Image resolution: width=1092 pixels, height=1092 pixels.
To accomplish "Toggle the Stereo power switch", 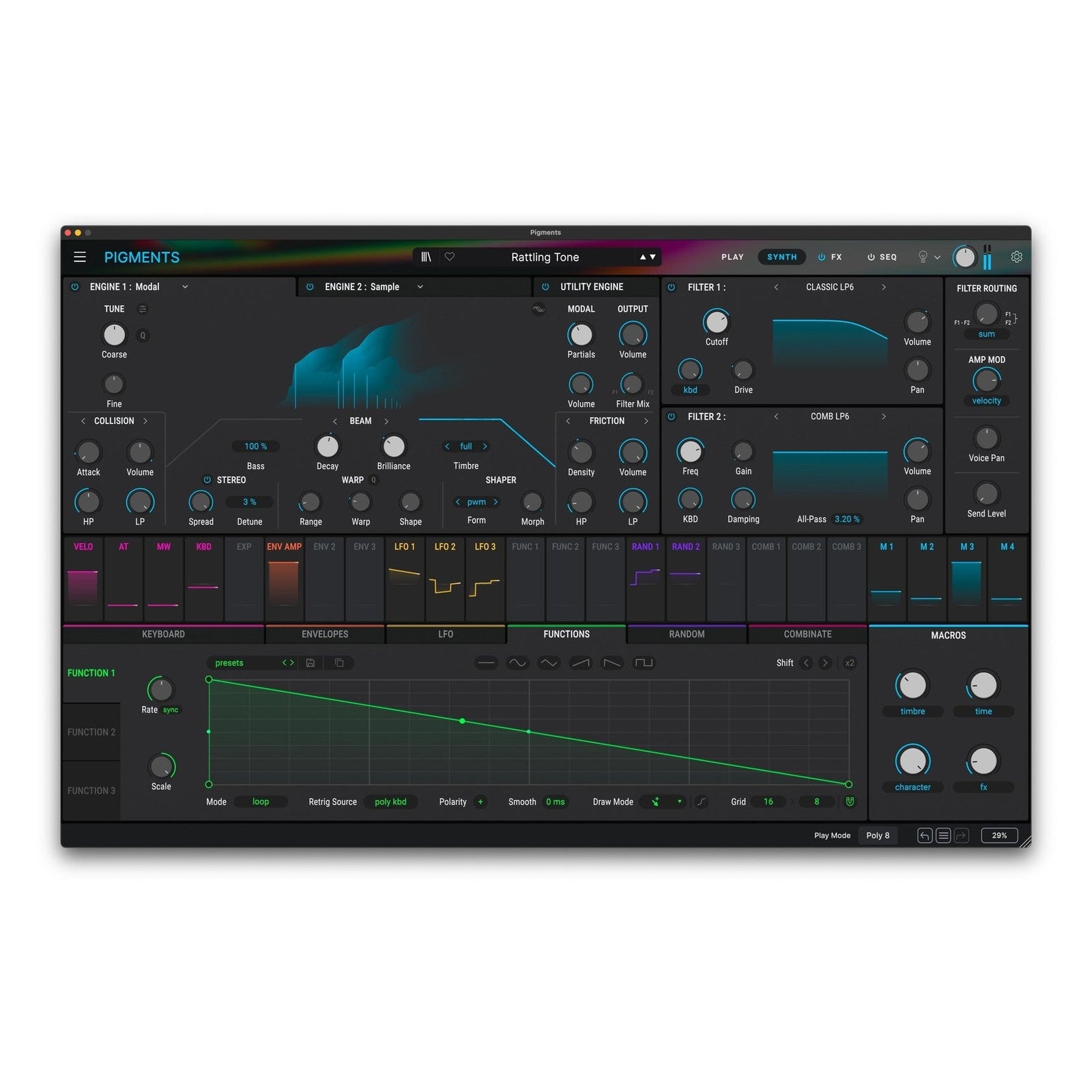I will (207, 480).
